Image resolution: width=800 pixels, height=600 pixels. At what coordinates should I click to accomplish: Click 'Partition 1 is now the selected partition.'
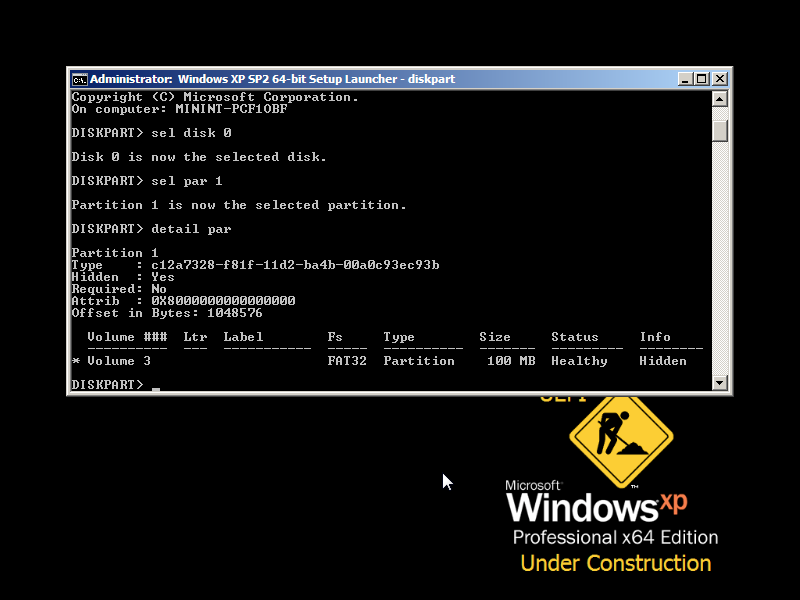pyautogui.click(x=239, y=205)
